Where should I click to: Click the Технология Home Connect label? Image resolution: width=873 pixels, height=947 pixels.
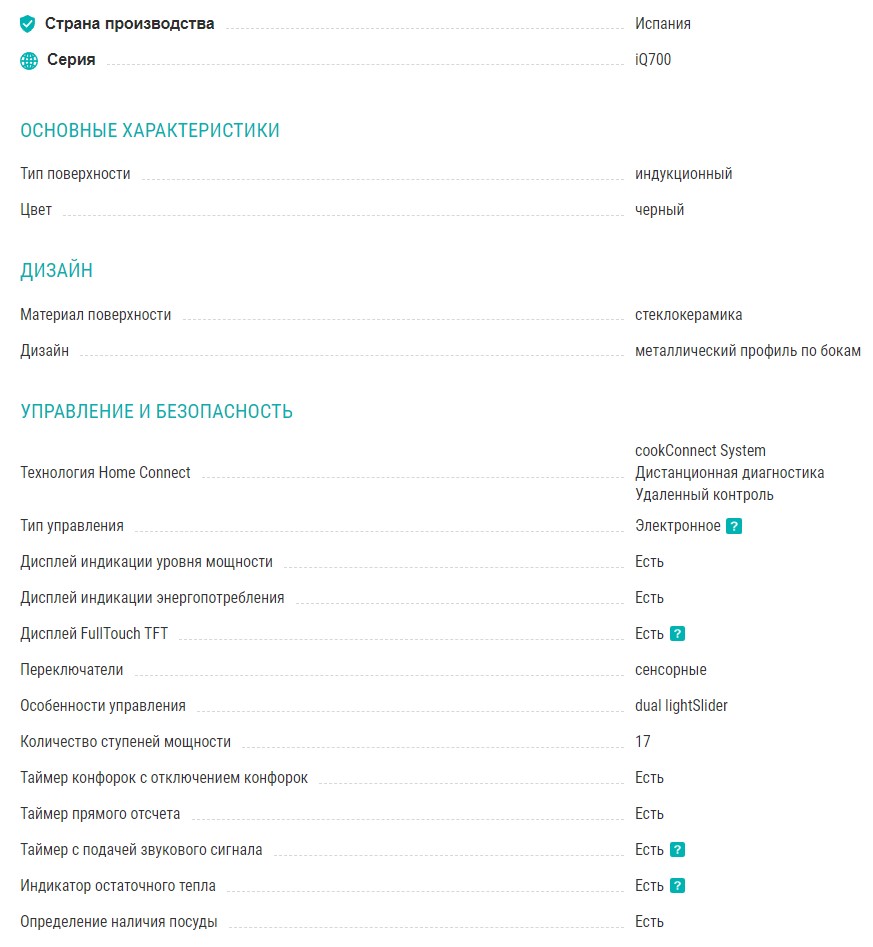pyautogui.click(x=105, y=473)
